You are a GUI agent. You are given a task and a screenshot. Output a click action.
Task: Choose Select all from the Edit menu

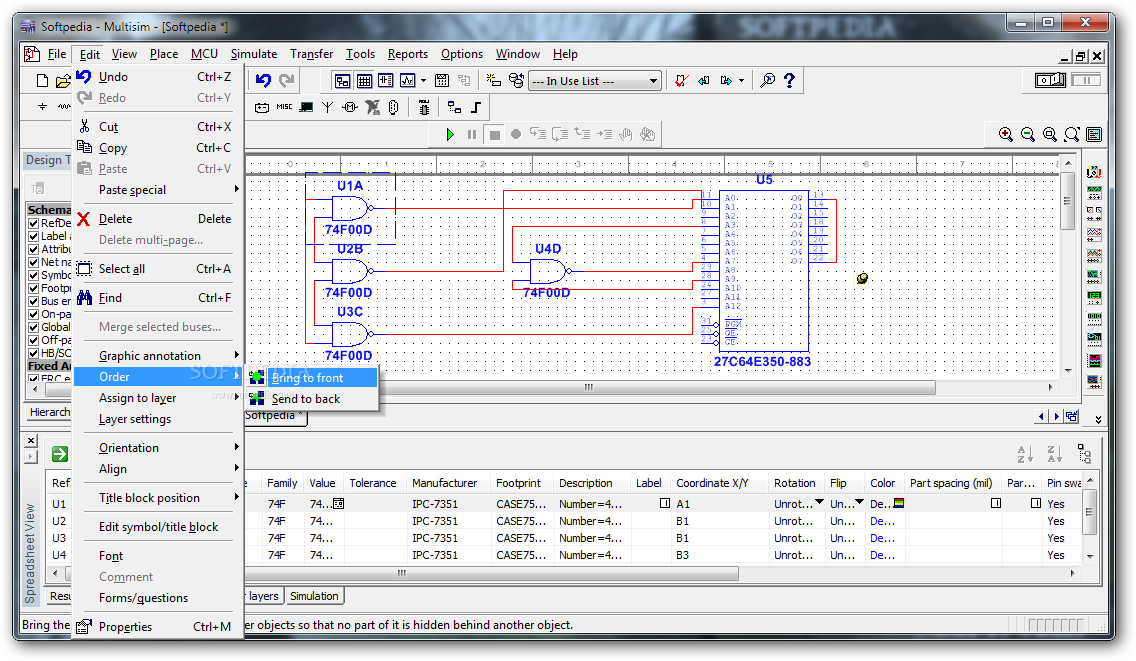(x=158, y=269)
